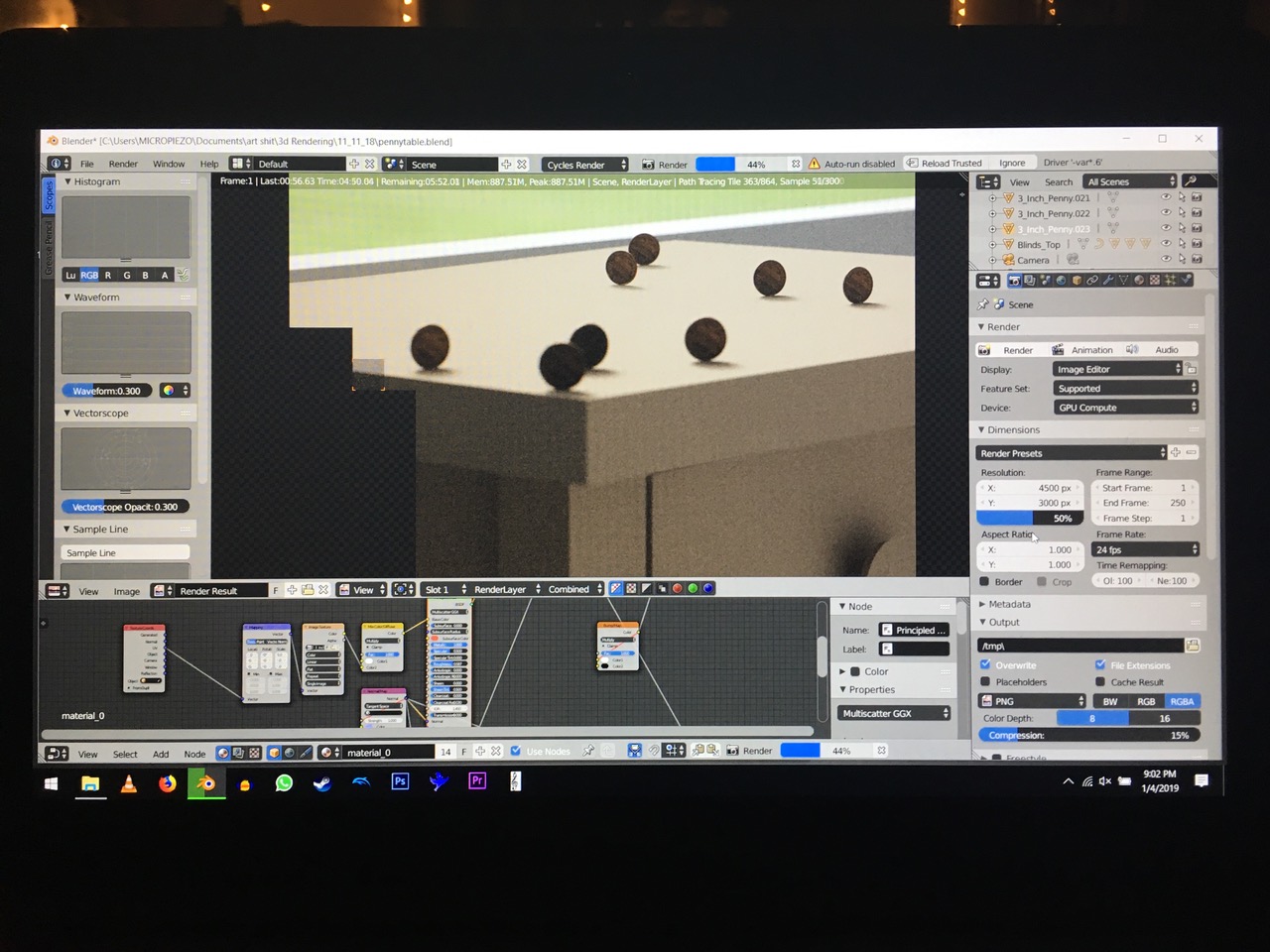Image resolution: width=1270 pixels, height=952 pixels.
Task: Click the pin icon beside Scene
Action: [x=983, y=304]
